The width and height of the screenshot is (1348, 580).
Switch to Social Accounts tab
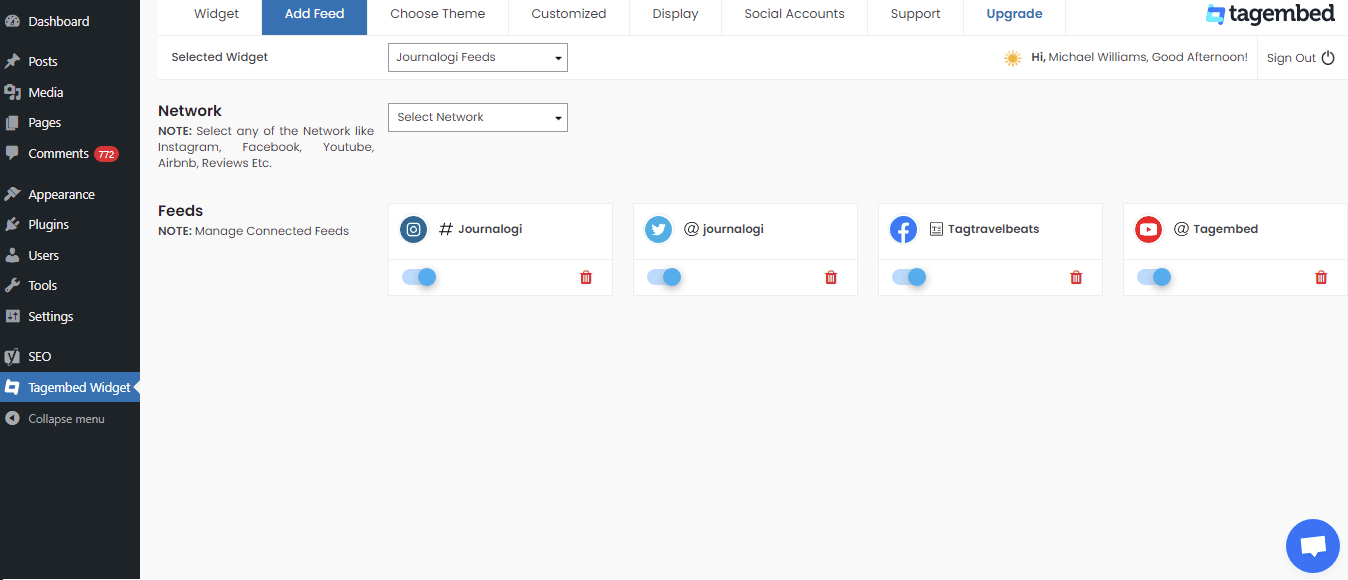(x=795, y=14)
